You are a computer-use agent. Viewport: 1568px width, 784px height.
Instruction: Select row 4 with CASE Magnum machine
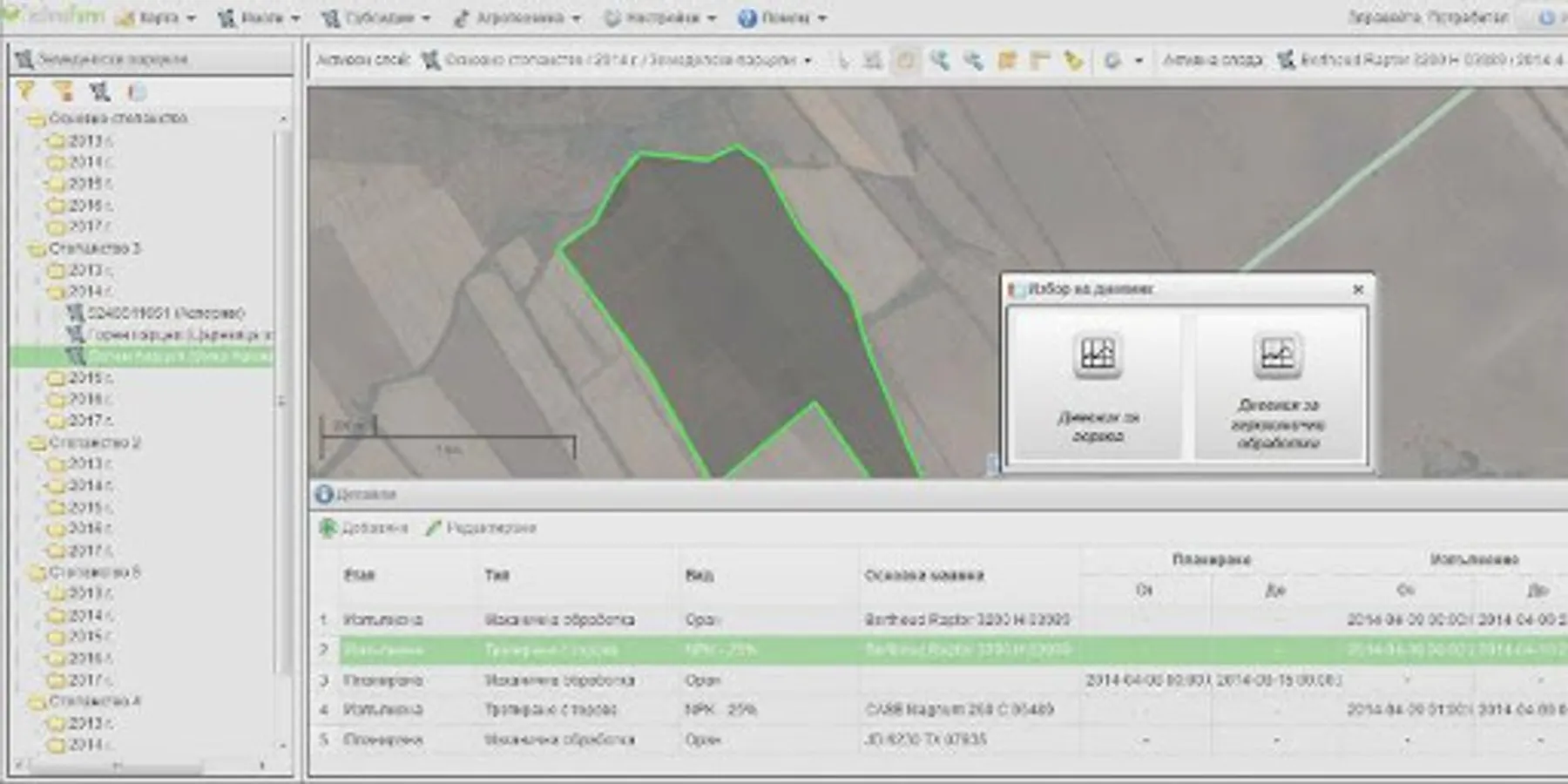click(x=939, y=710)
